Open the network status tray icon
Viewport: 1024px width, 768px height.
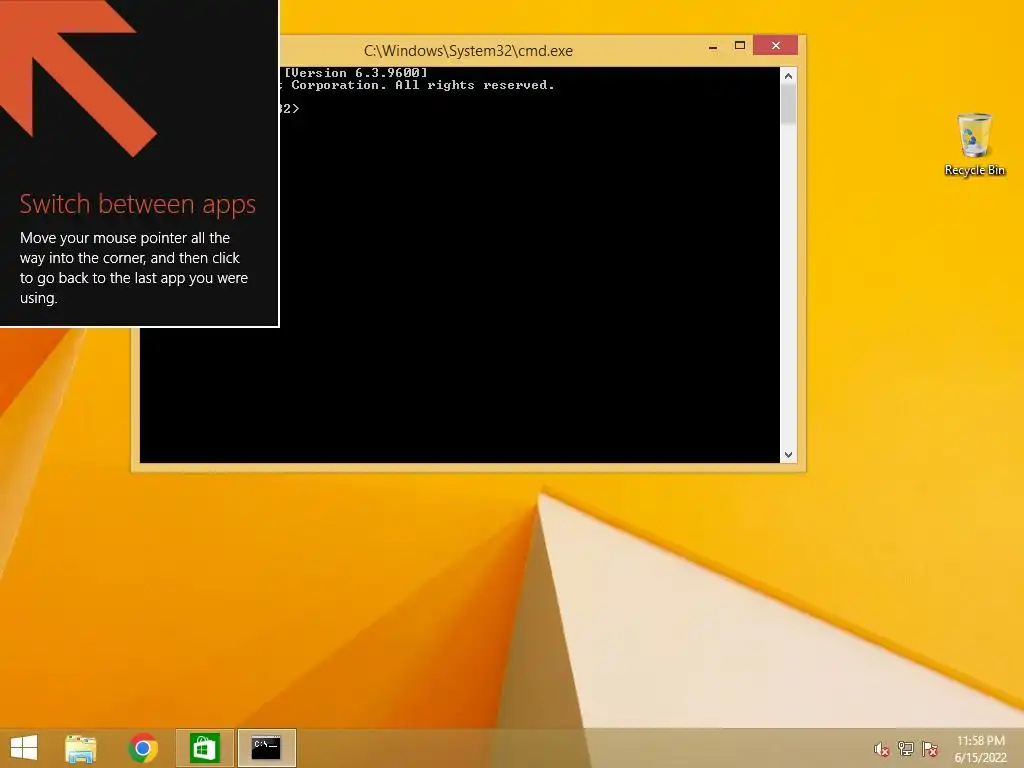[x=905, y=749]
